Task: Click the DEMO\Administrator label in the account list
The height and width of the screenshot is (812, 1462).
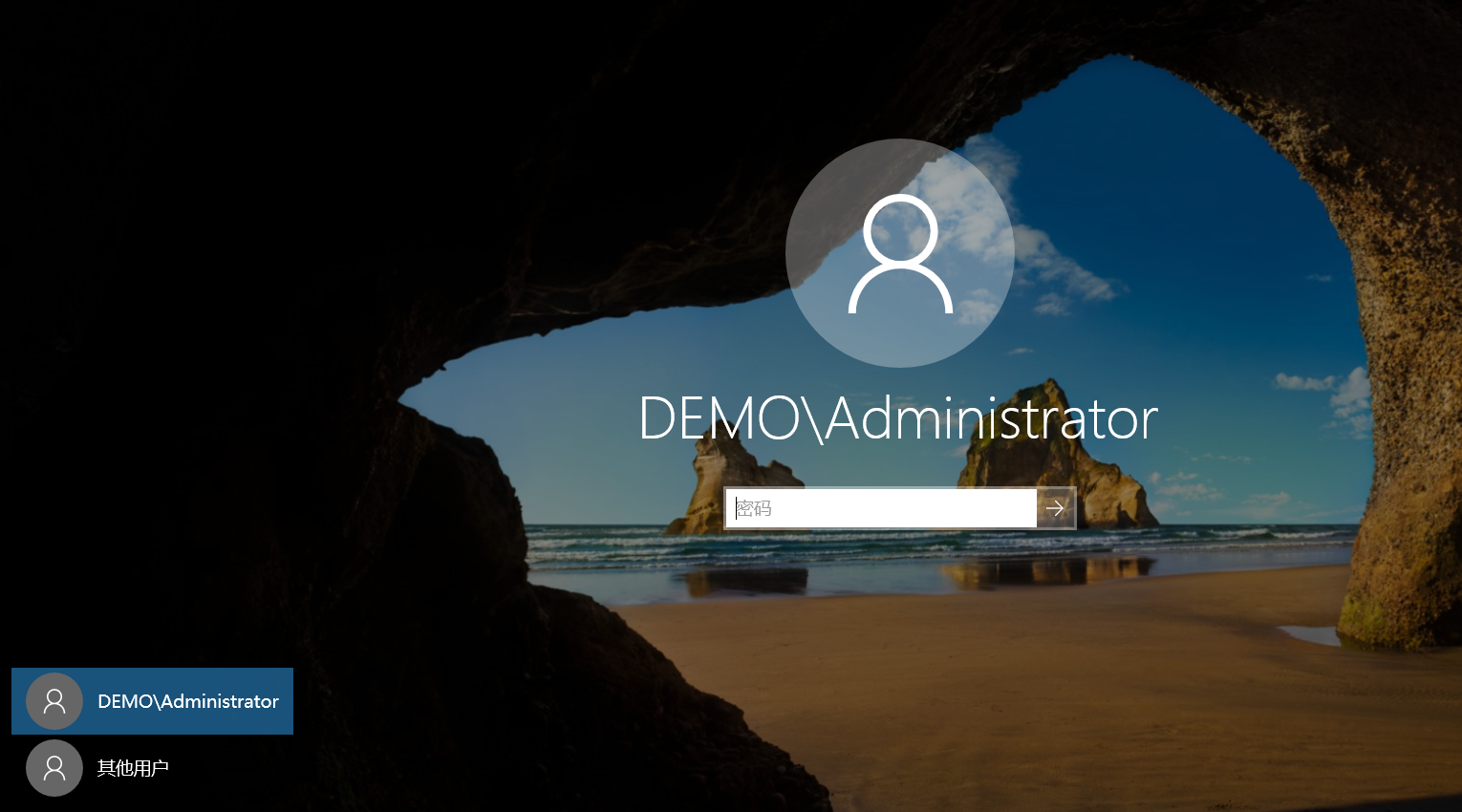Action: point(188,701)
